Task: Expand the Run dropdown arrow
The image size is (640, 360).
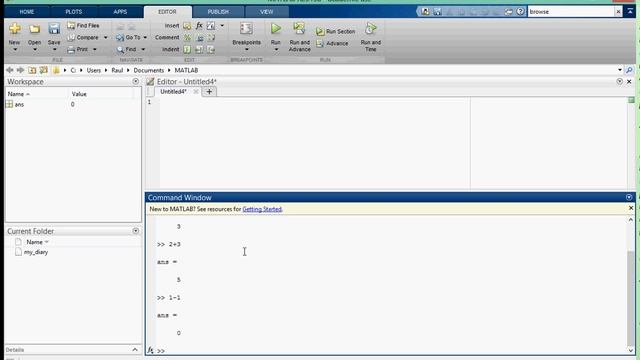Action: click(x=276, y=50)
